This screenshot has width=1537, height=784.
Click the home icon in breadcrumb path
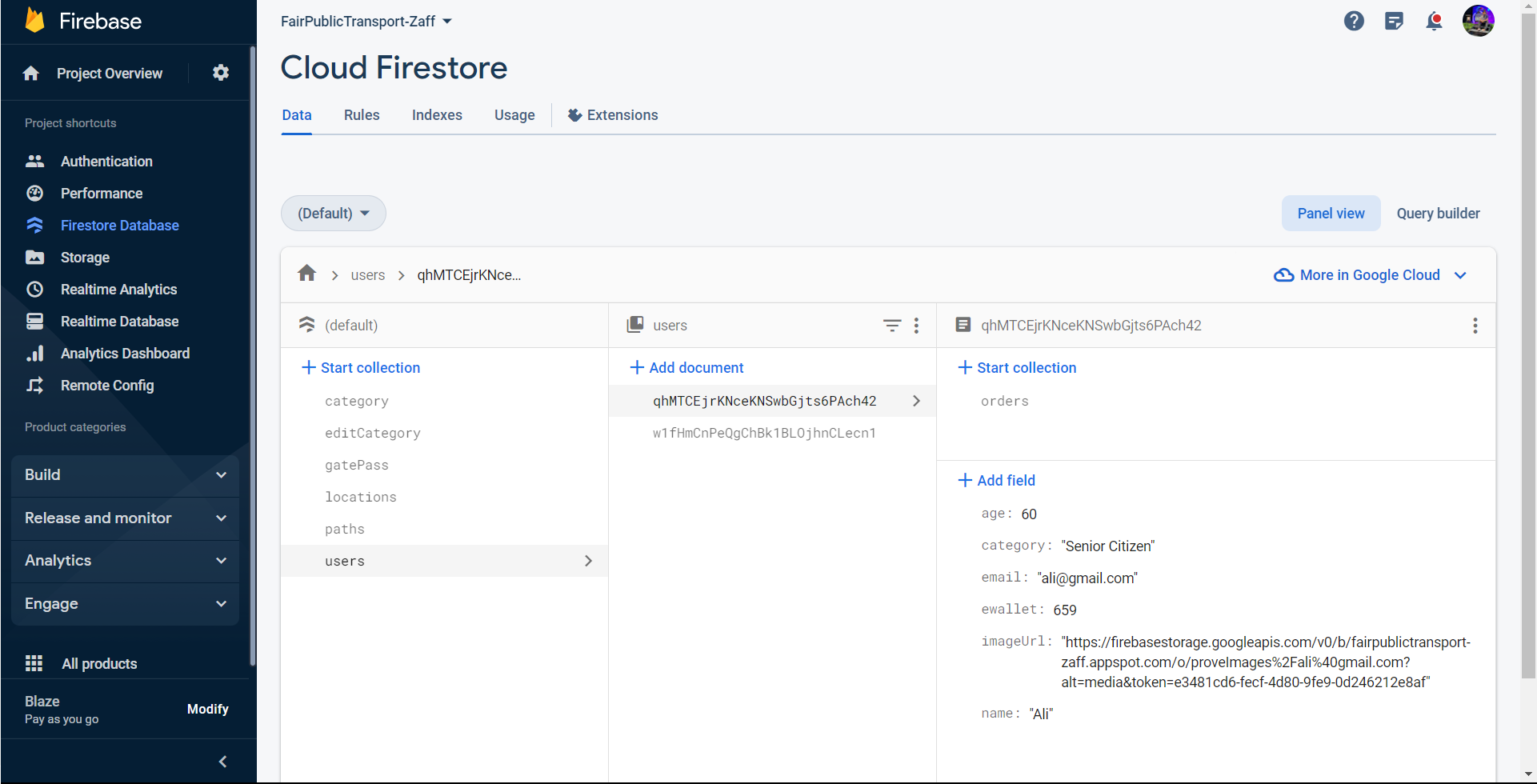307,274
